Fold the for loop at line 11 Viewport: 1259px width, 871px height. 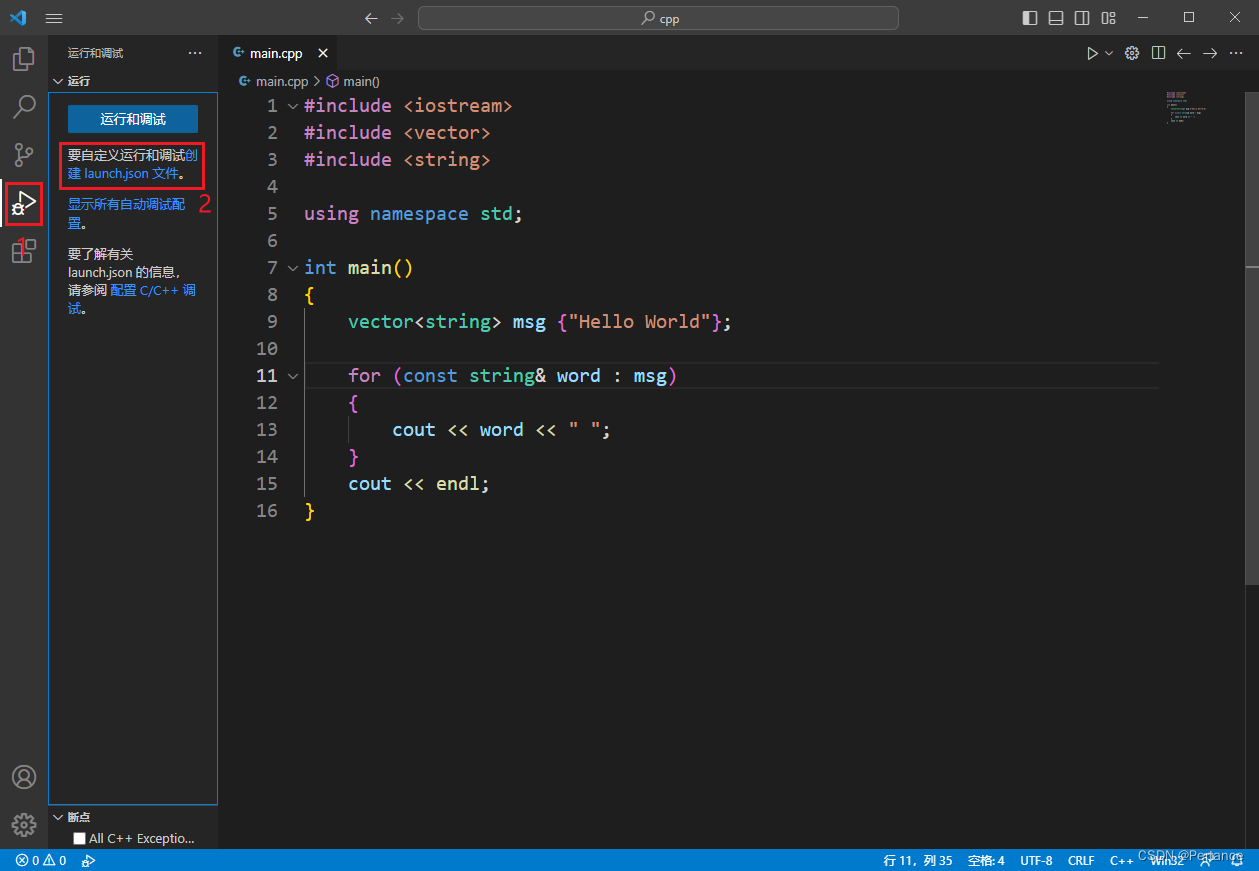click(x=292, y=376)
